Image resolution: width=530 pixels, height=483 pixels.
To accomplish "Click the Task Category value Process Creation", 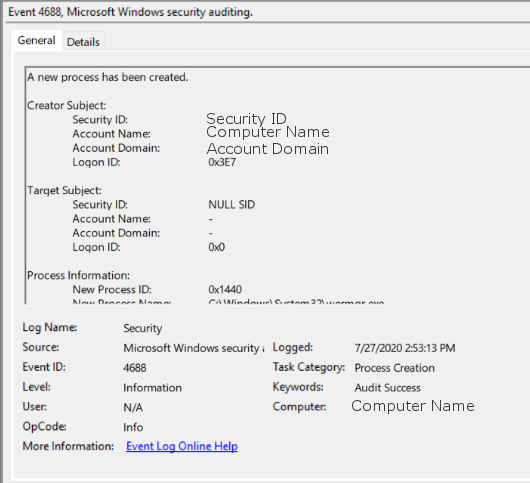I will (x=394, y=368).
